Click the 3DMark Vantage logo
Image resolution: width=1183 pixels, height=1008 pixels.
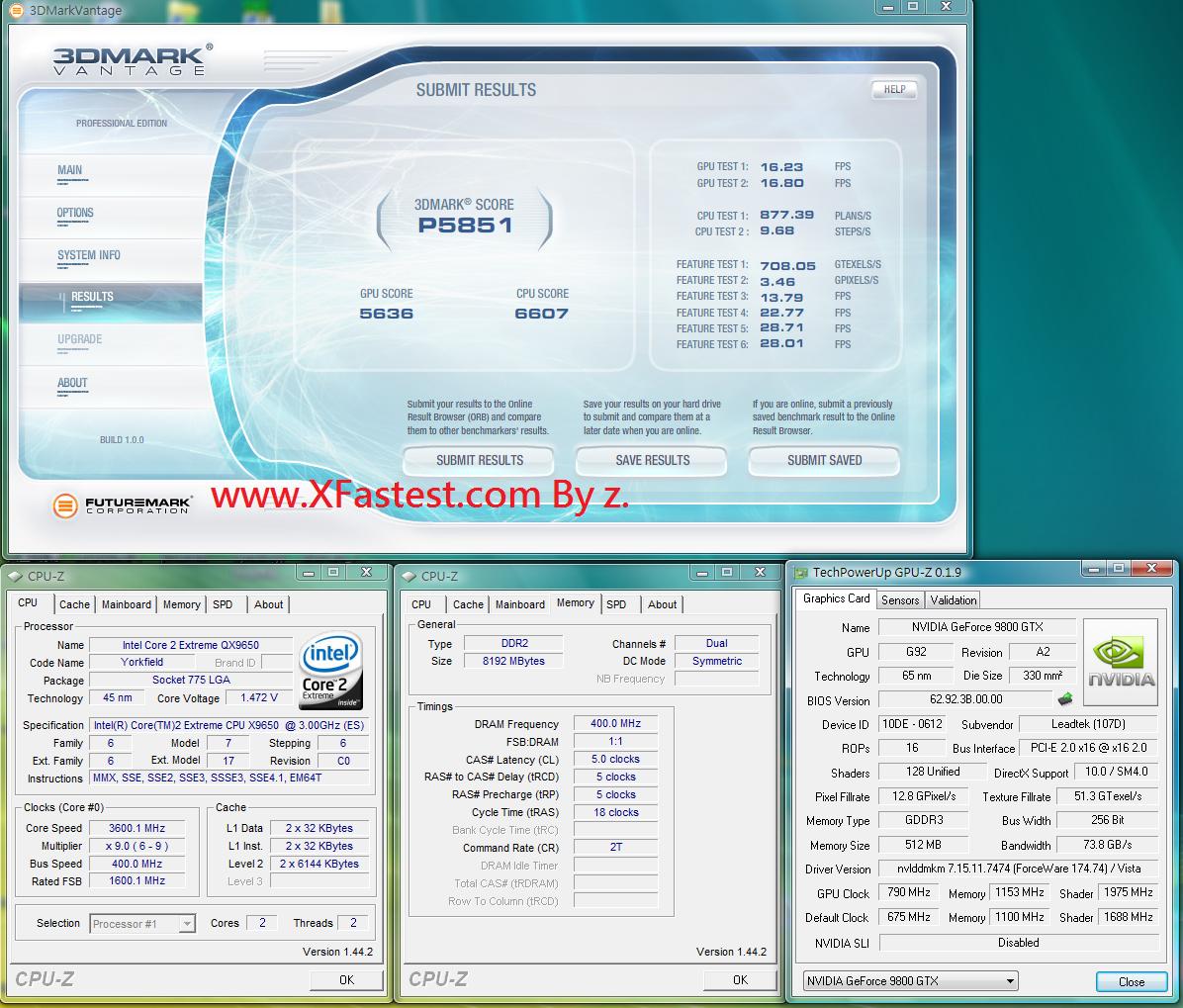[x=131, y=59]
